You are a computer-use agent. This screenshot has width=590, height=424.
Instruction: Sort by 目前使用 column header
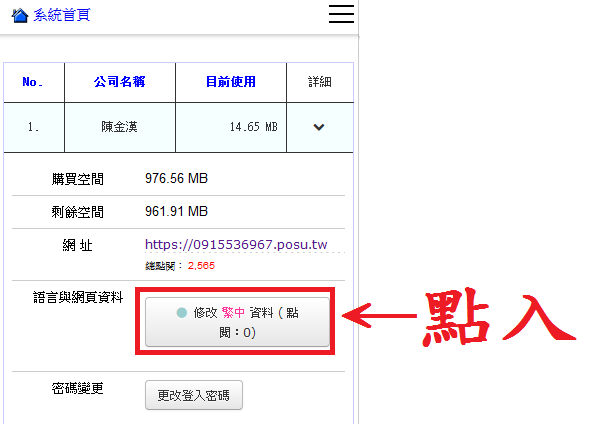pos(231,82)
